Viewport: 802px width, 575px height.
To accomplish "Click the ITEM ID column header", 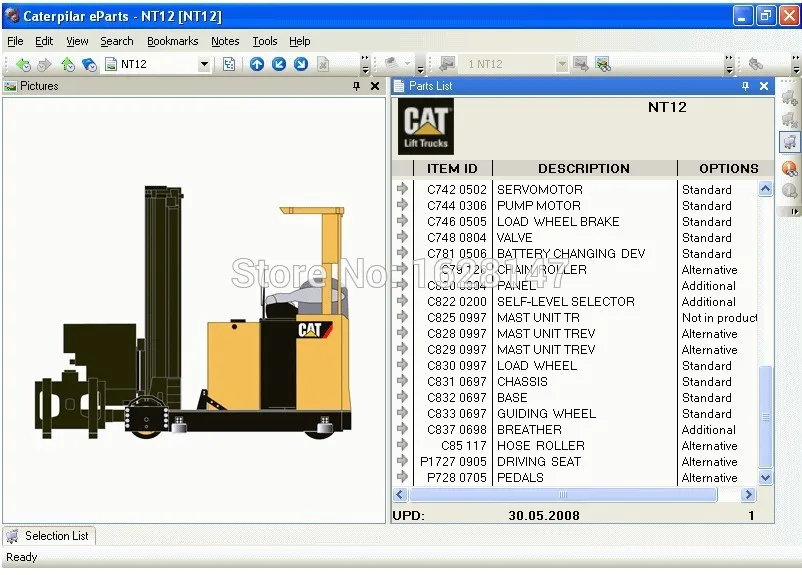I will pos(452,168).
